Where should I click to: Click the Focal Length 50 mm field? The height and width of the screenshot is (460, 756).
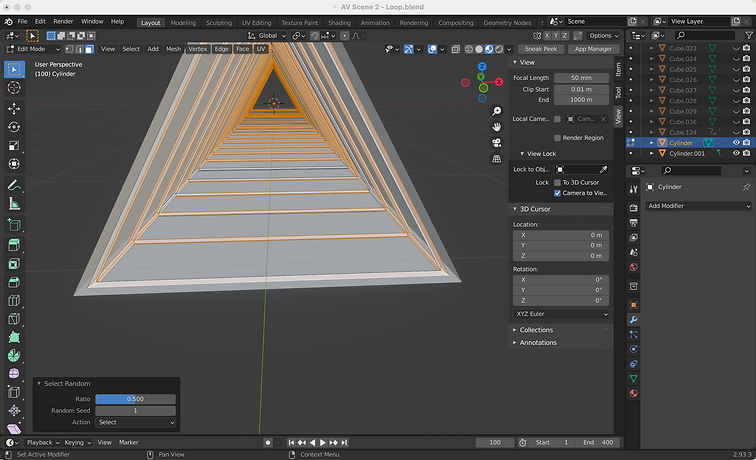(x=581, y=78)
